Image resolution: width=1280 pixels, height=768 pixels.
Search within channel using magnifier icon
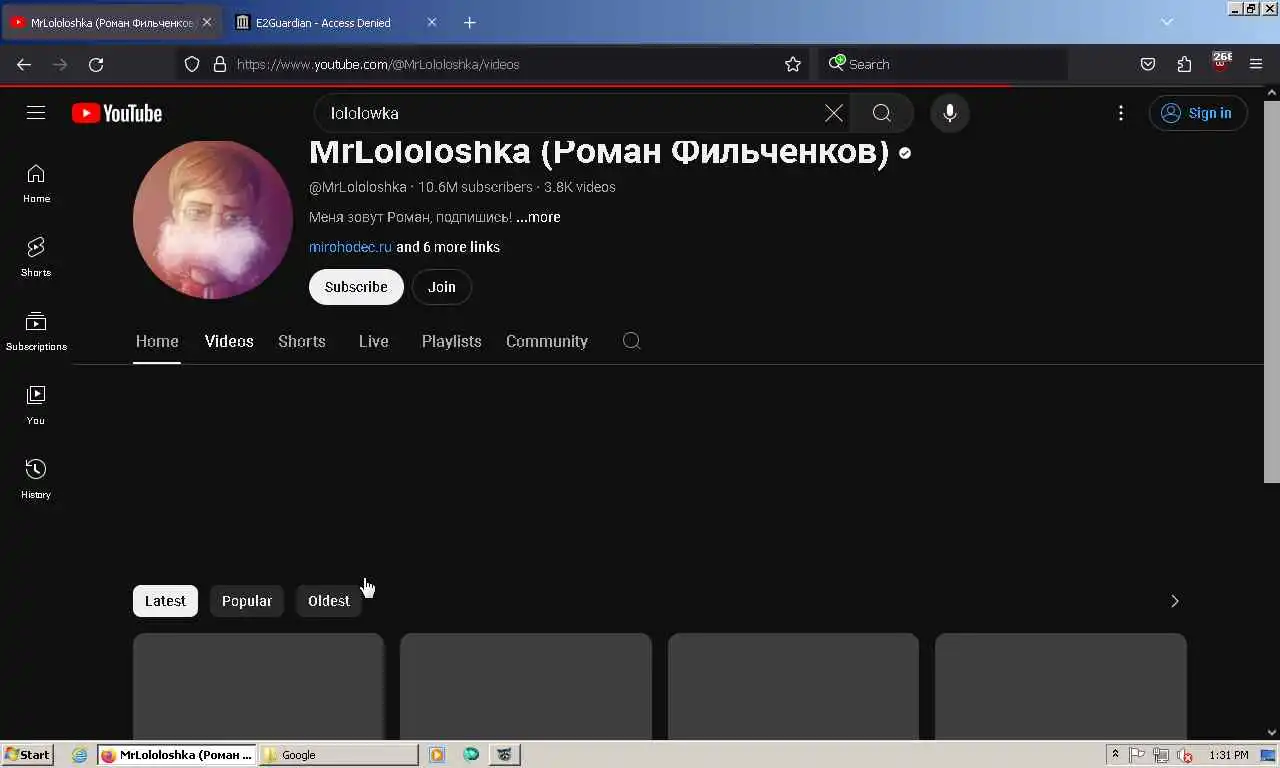(x=631, y=341)
